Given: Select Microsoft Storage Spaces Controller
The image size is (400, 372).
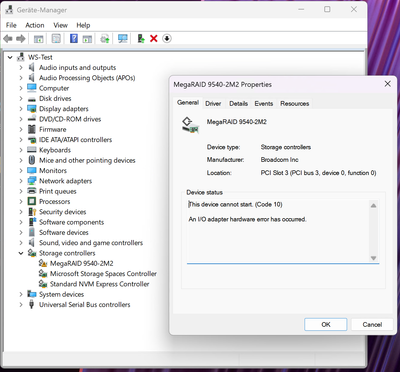Looking at the screenshot, I should [x=103, y=274].
